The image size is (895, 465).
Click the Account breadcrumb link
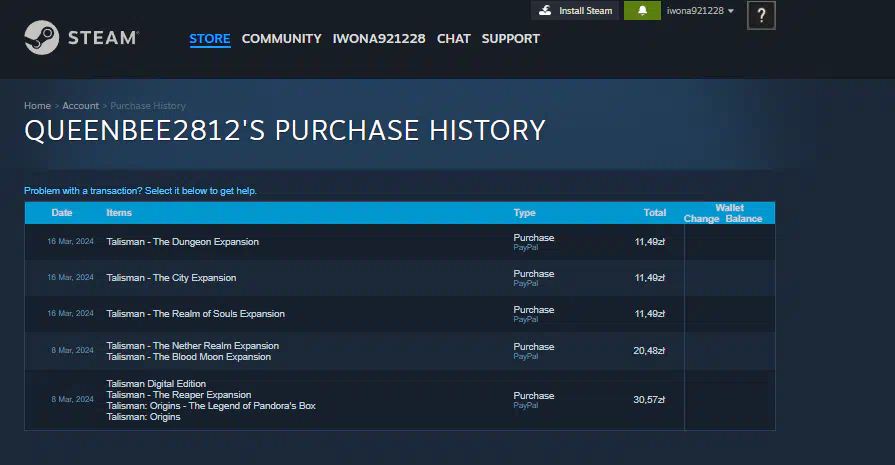80,106
